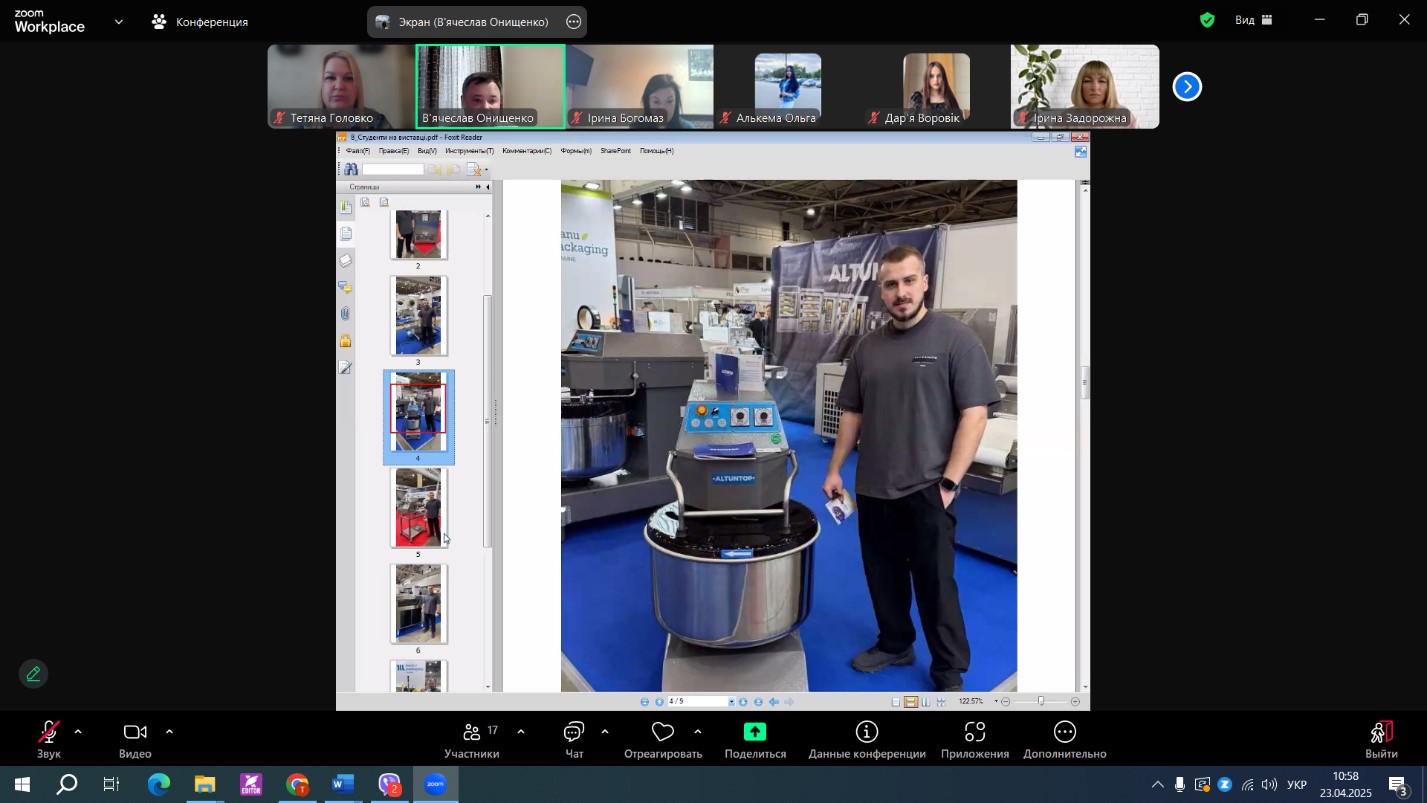Image resolution: width=1427 pixels, height=803 pixels.
Task: Select page 3 thumbnail
Action: [x=418, y=316]
